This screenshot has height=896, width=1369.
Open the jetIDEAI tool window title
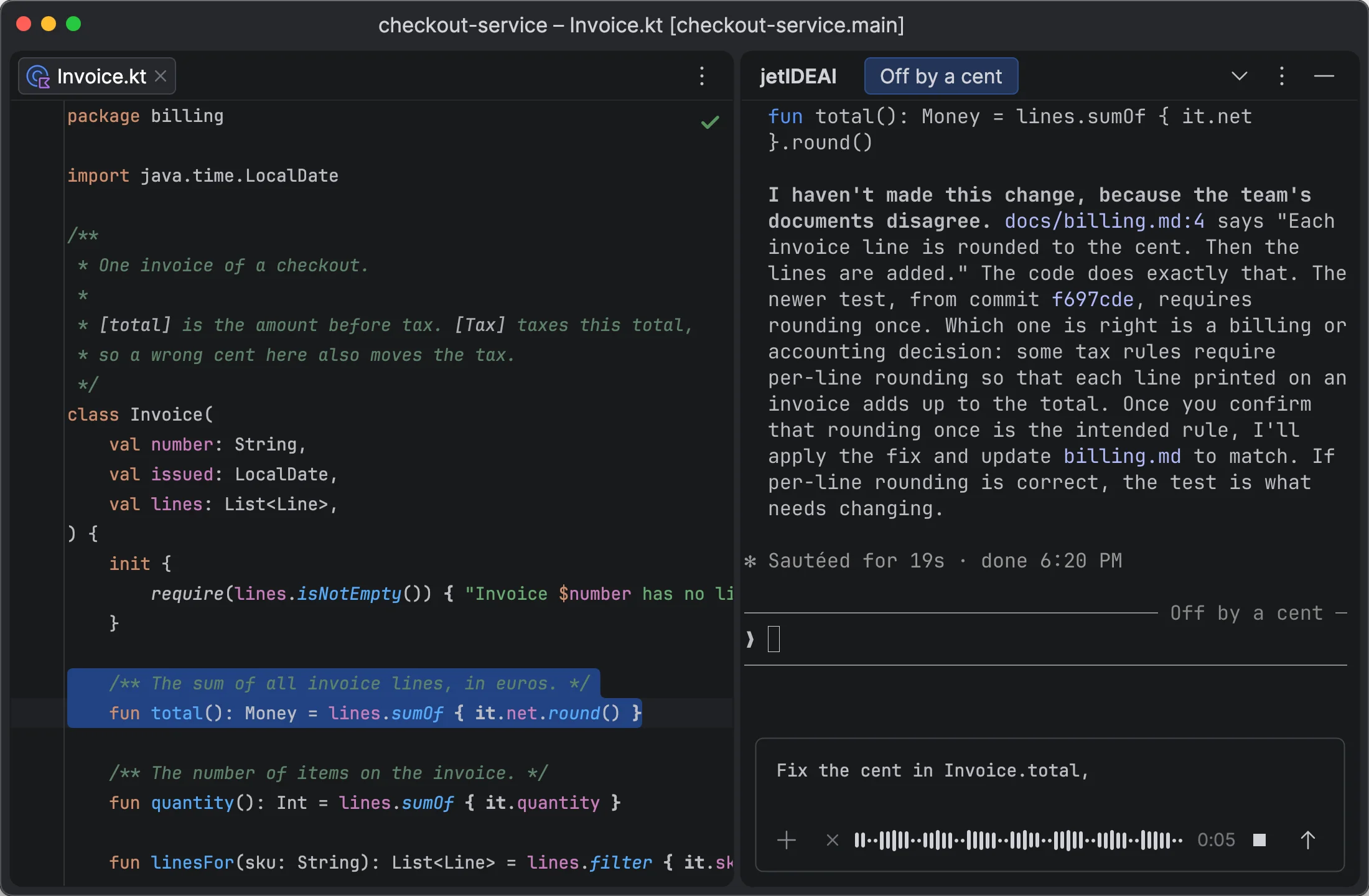tap(798, 76)
